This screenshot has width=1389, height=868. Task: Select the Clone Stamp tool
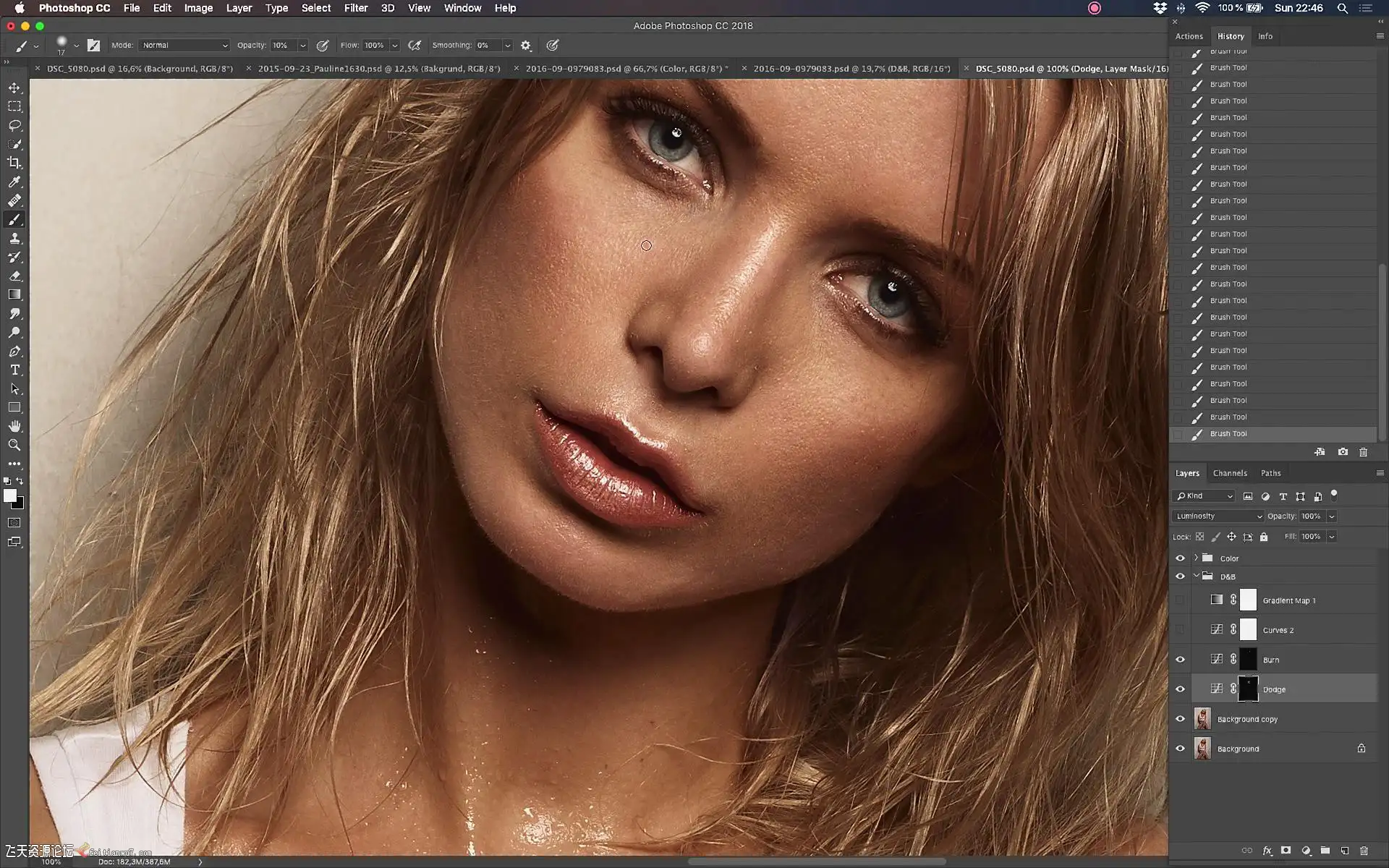point(14,239)
